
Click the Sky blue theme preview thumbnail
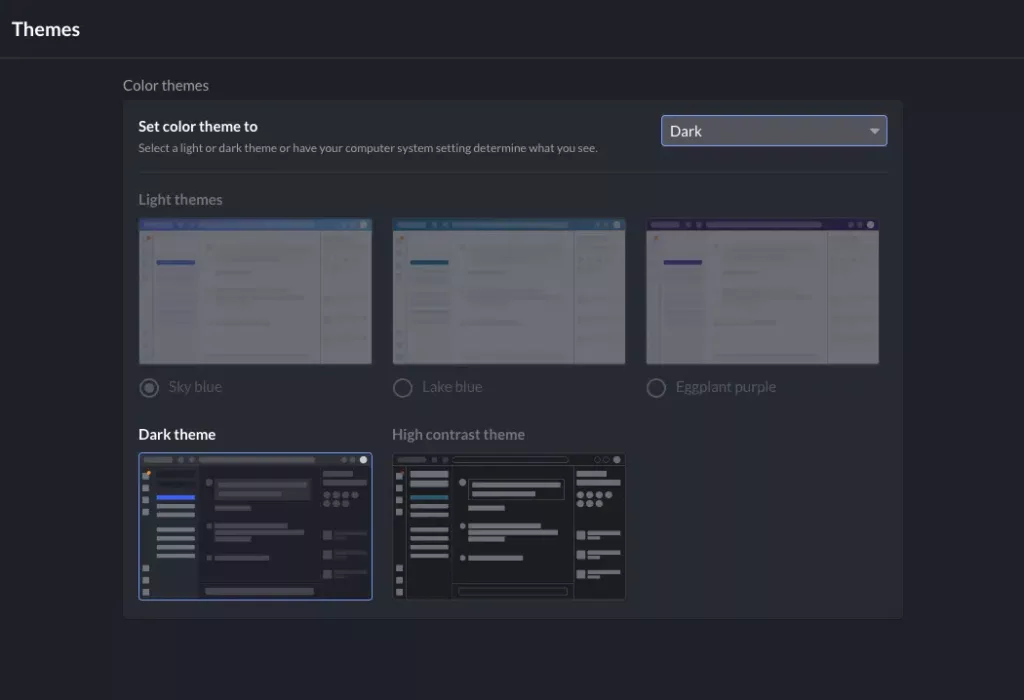point(255,291)
